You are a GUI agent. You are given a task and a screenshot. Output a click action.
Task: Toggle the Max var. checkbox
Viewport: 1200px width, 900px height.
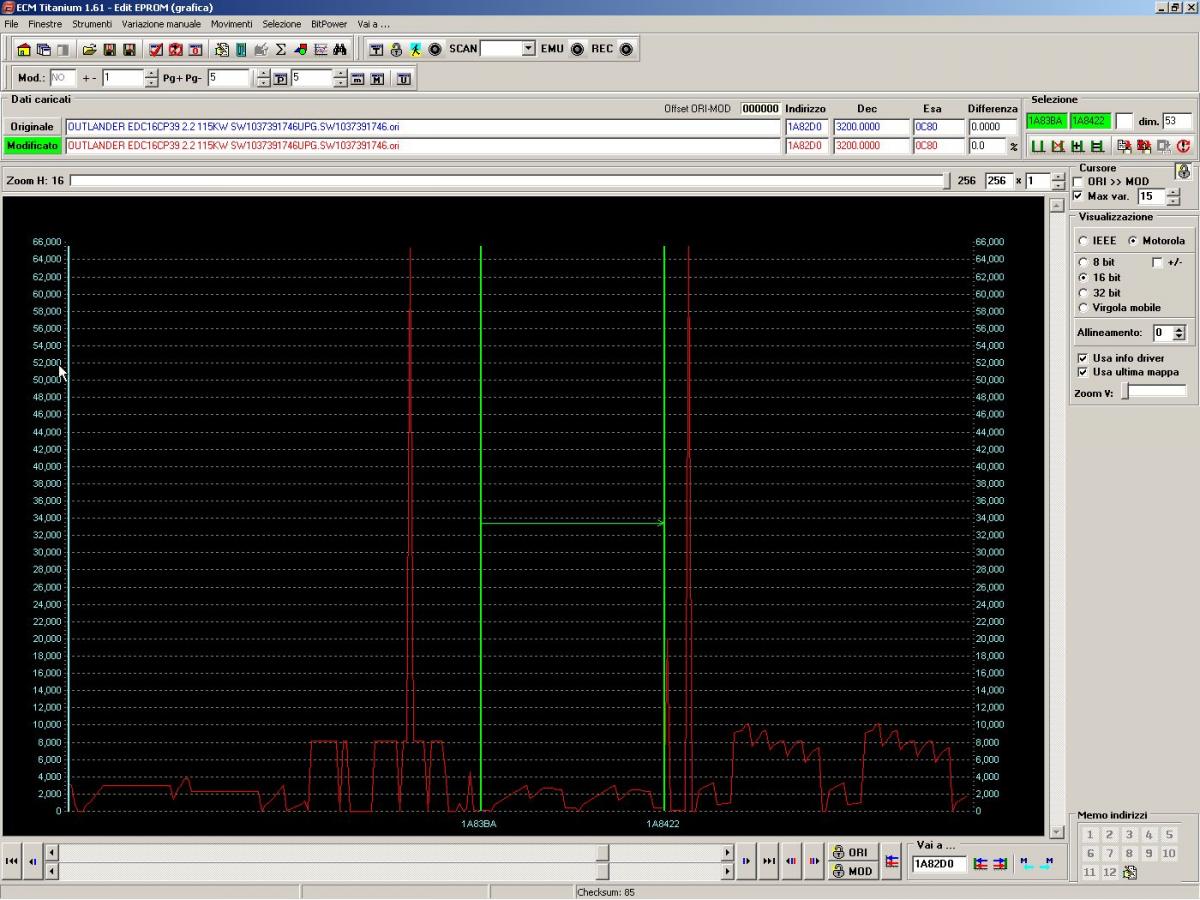1077,196
